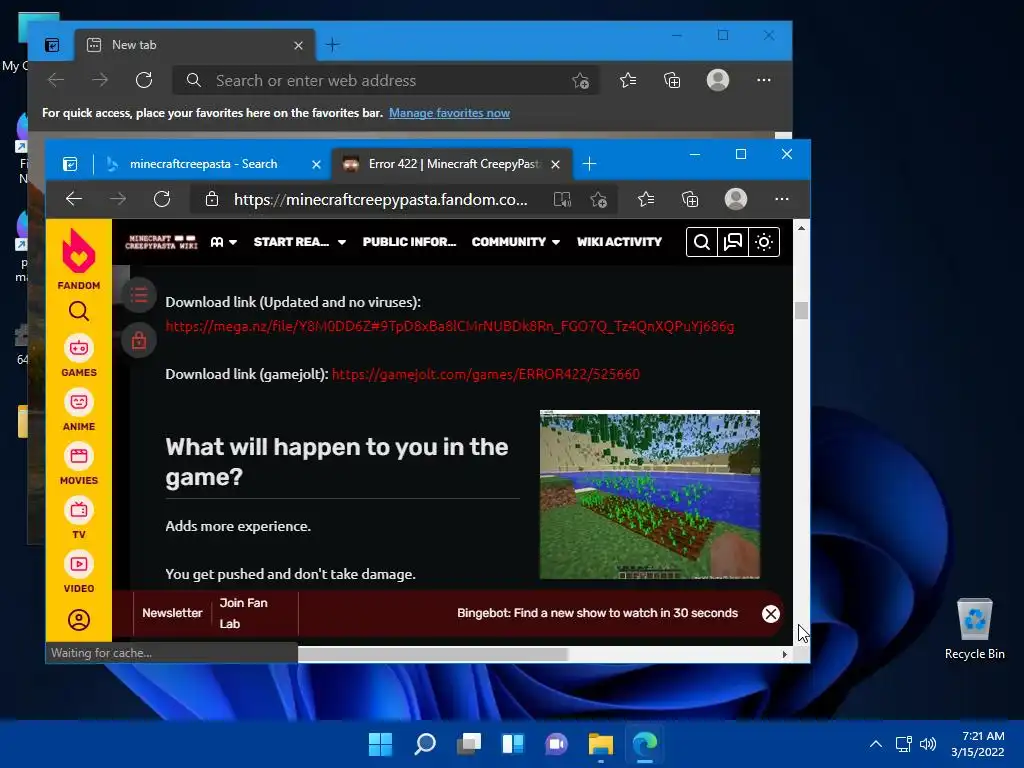Screen dimensions: 1024x768
Task: Click the Newsletter button in bottom banner
Action: [x=172, y=613]
